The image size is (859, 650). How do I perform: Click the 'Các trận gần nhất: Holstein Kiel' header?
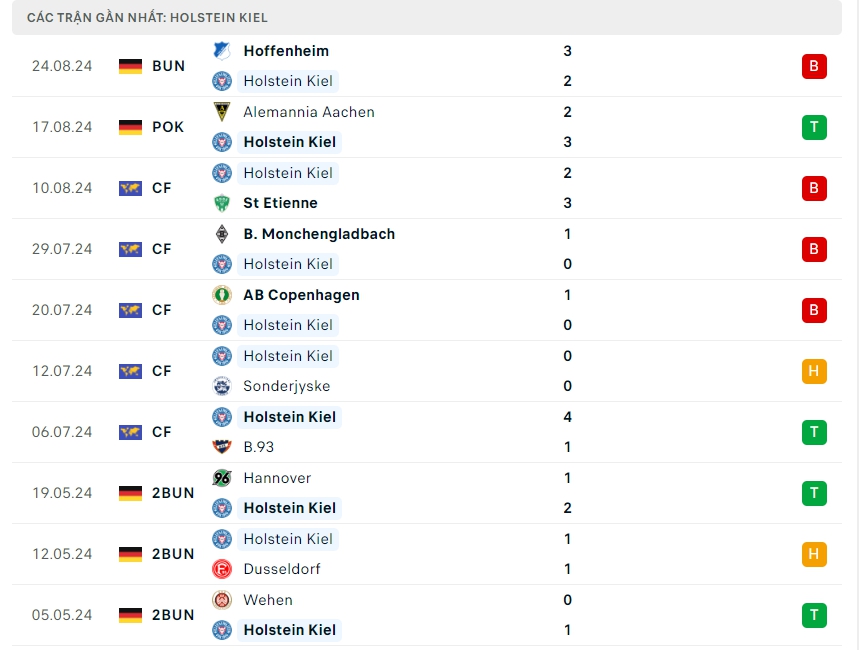148,18
